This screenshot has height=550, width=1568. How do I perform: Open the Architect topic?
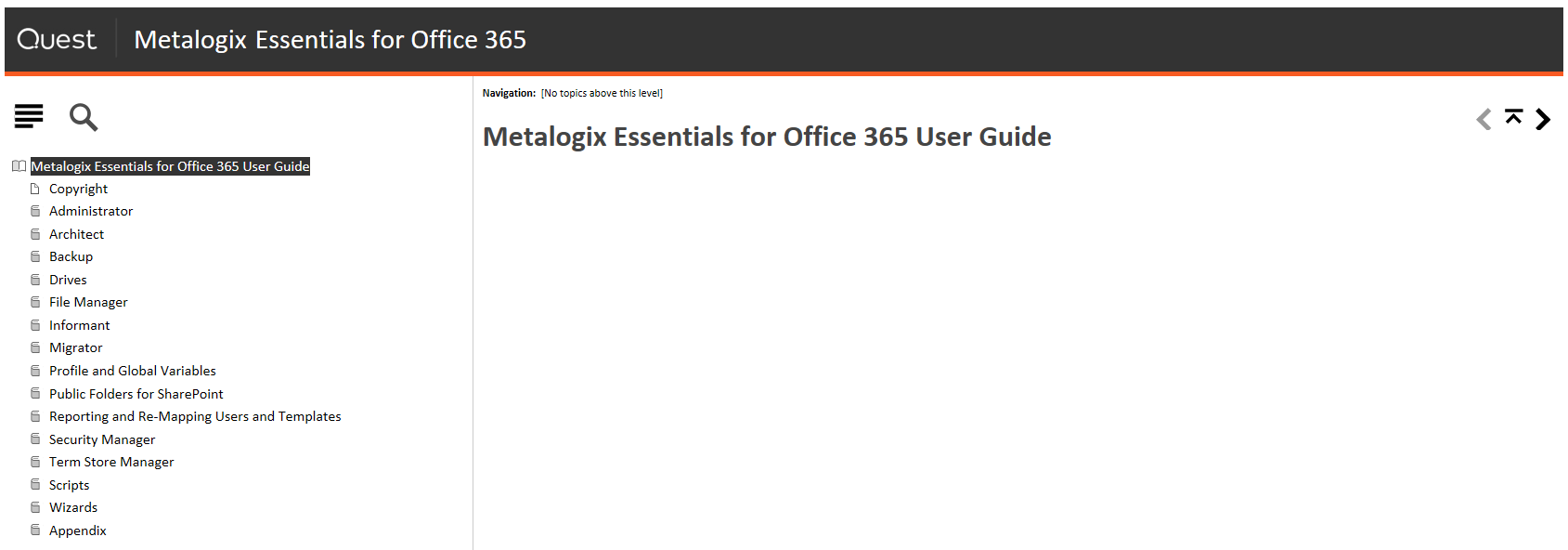tap(76, 234)
